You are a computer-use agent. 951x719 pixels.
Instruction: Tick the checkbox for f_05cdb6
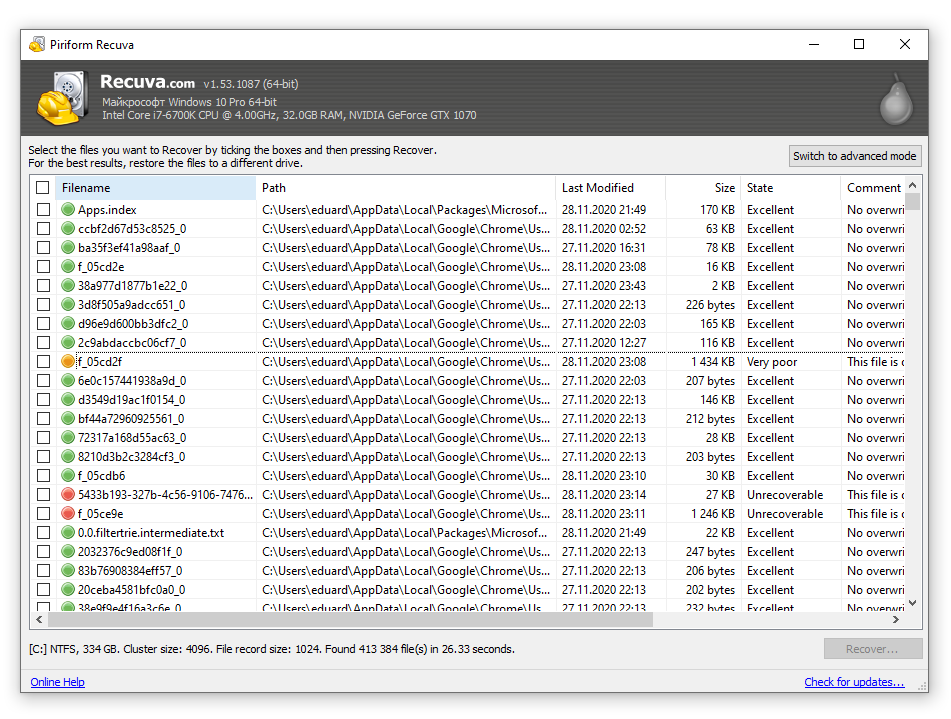pos(43,476)
